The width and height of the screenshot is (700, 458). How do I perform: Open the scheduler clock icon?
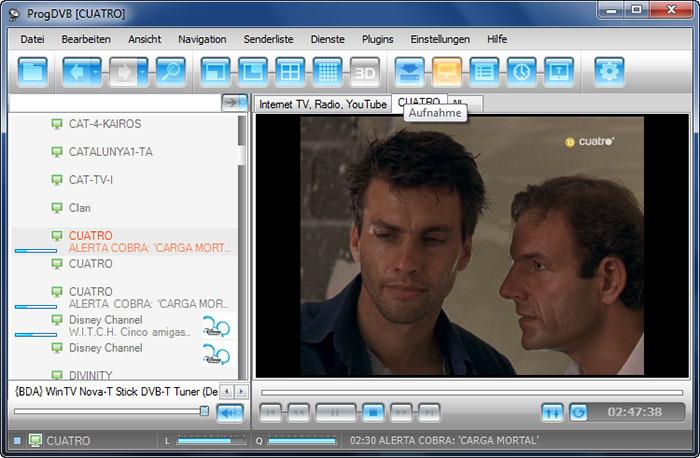pos(521,72)
